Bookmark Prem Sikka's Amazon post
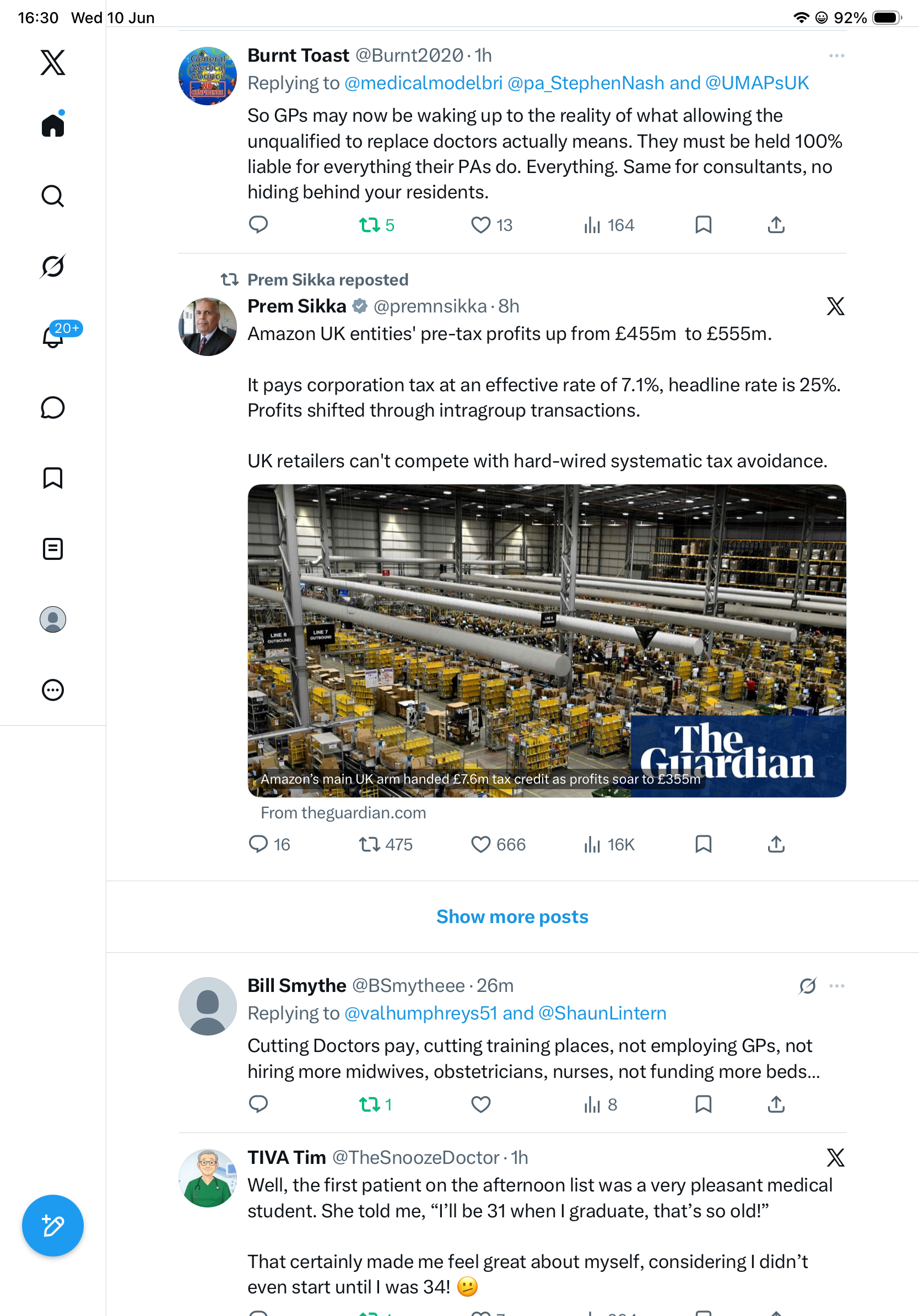The width and height of the screenshot is (919, 1316). [703, 844]
